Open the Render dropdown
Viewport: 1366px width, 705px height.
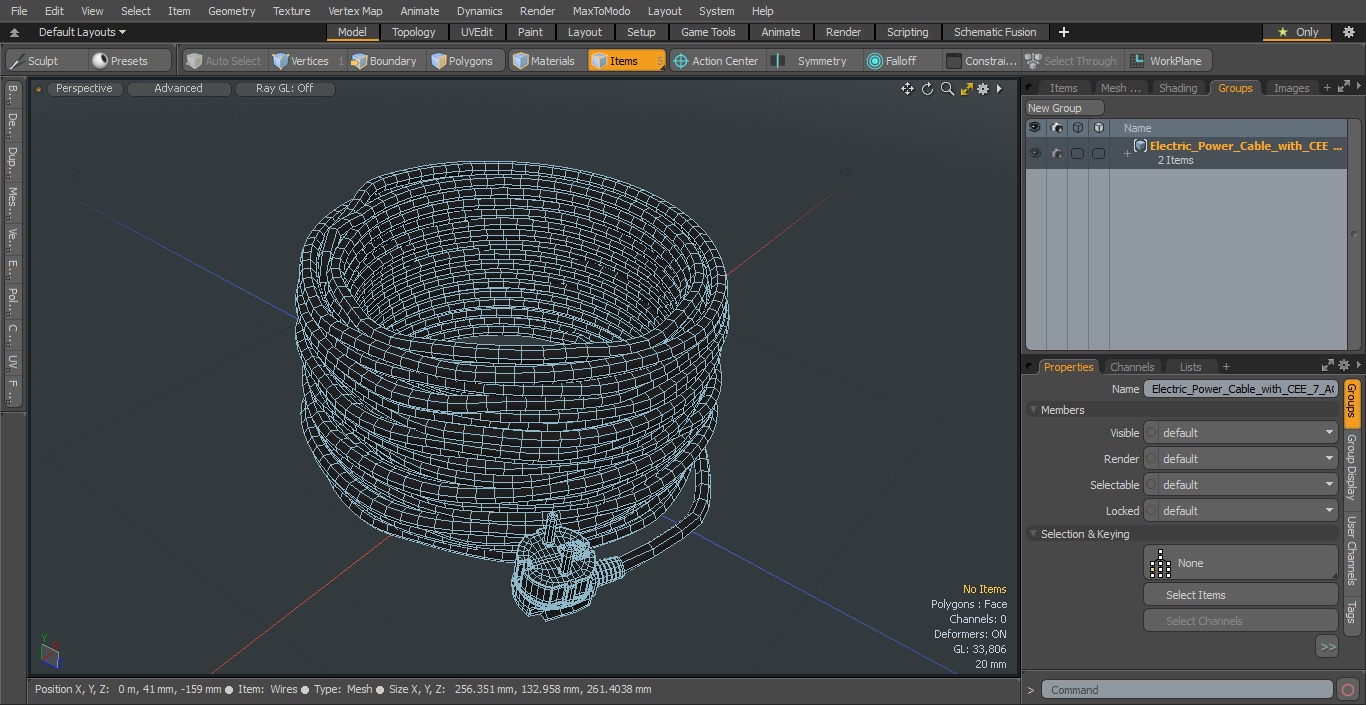1240,459
